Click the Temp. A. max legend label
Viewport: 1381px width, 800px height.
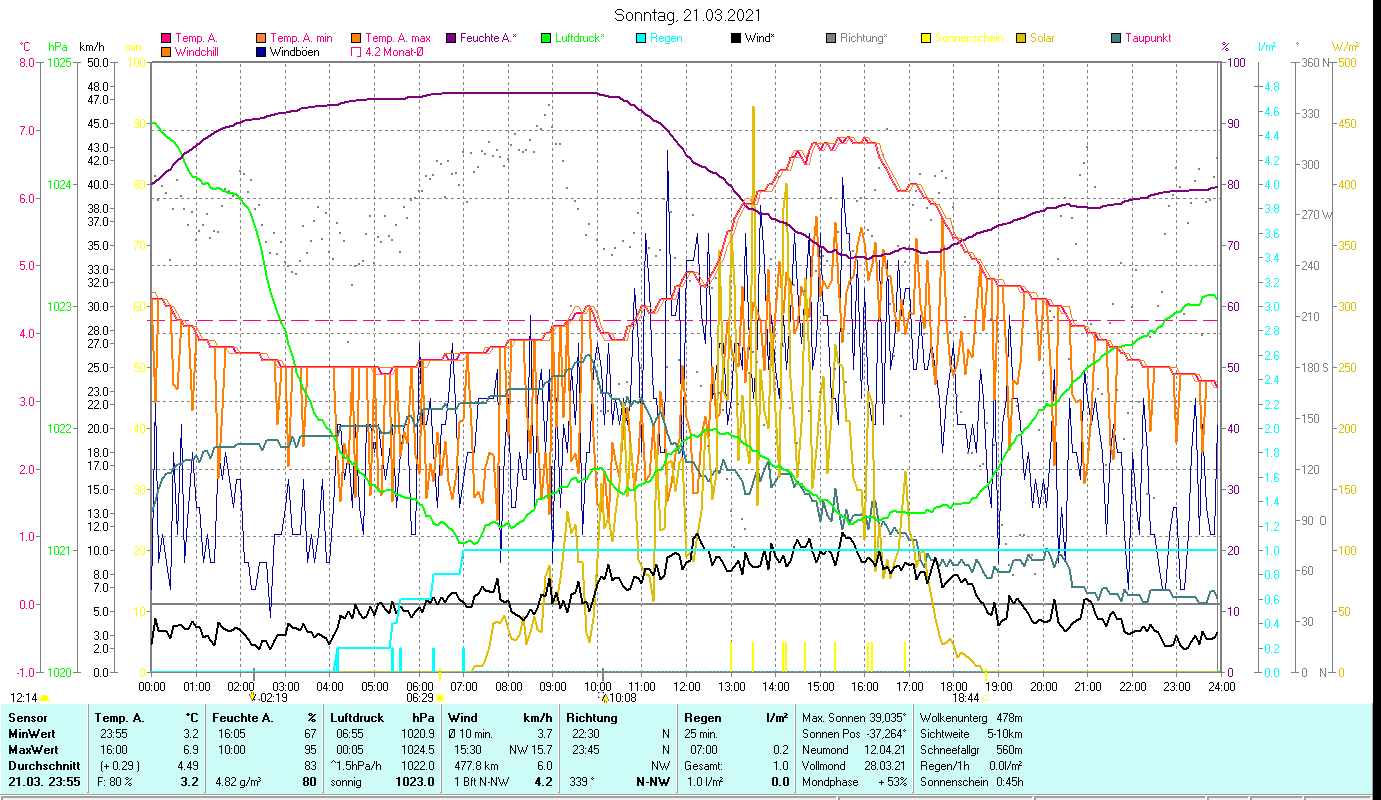click(397, 39)
